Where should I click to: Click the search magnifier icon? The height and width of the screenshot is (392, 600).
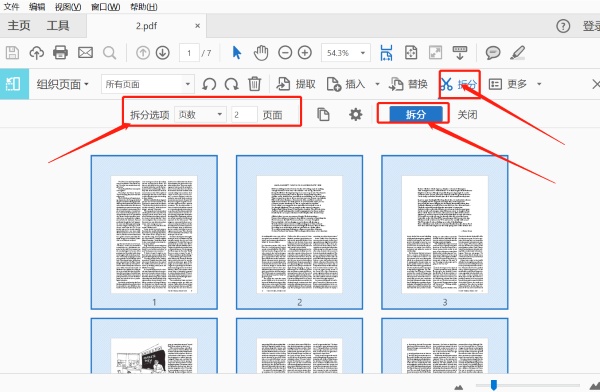tap(109, 53)
